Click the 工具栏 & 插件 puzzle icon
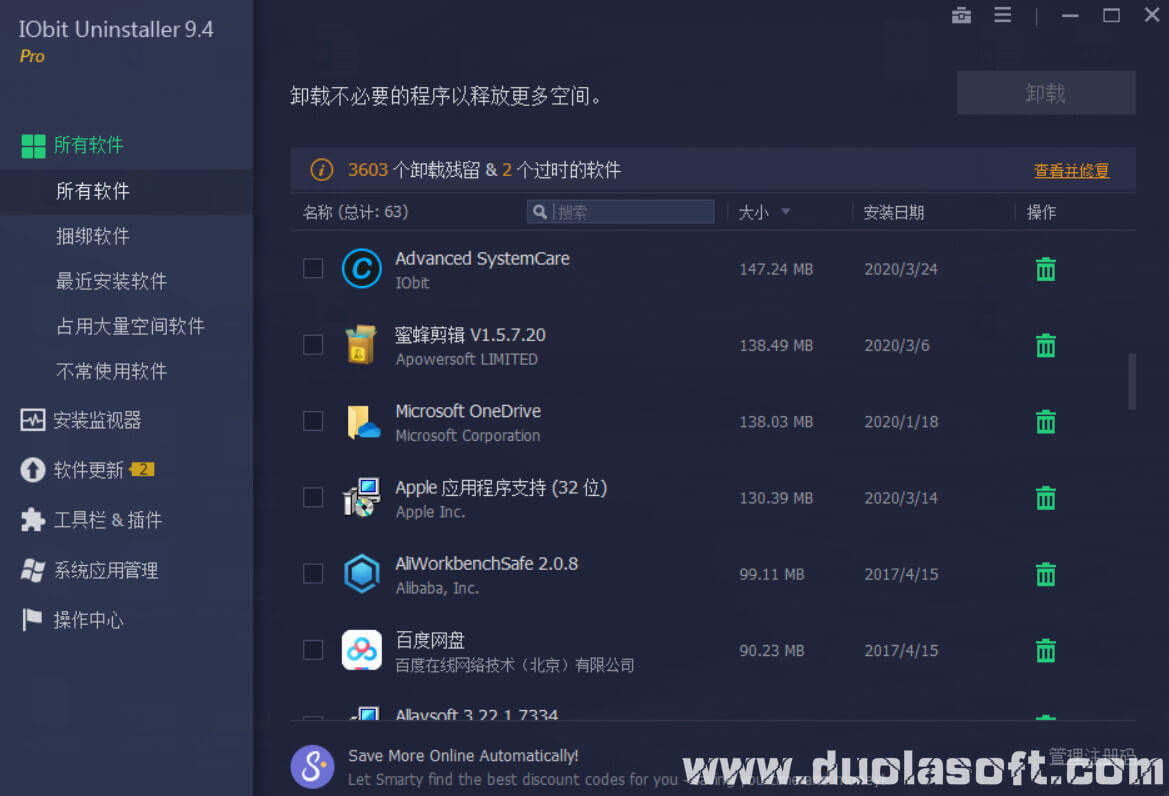1169x796 pixels. pyautogui.click(x=33, y=519)
